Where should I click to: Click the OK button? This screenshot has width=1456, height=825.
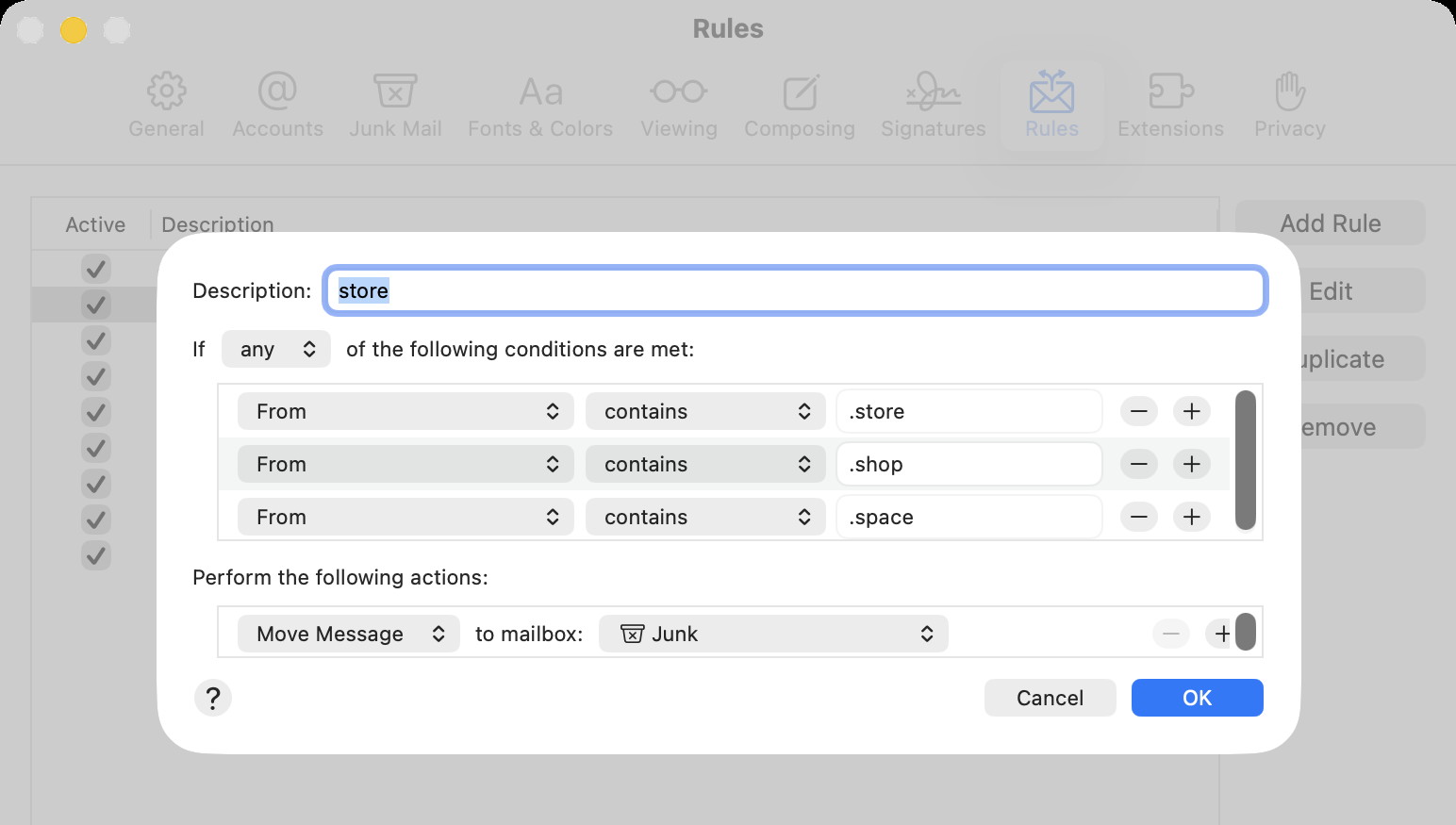point(1197,698)
